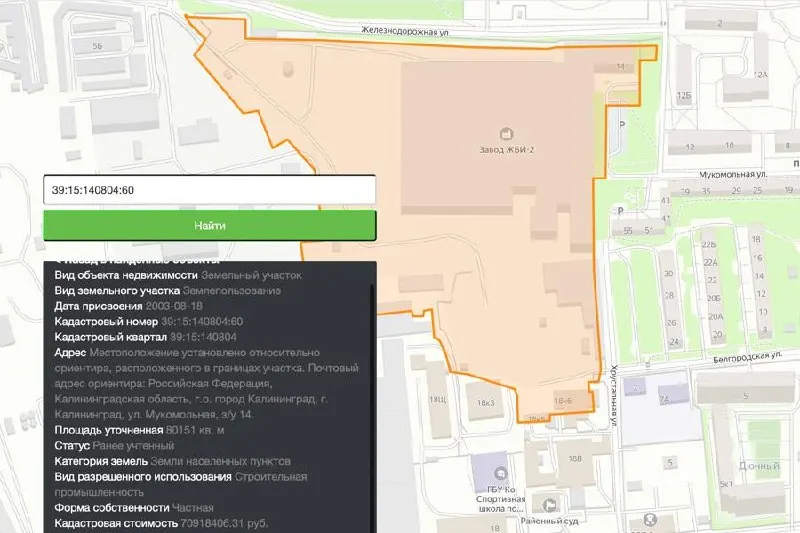This screenshot has width=800, height=533.
Task: Click the Вид земельного участка row
Action: 167,291
